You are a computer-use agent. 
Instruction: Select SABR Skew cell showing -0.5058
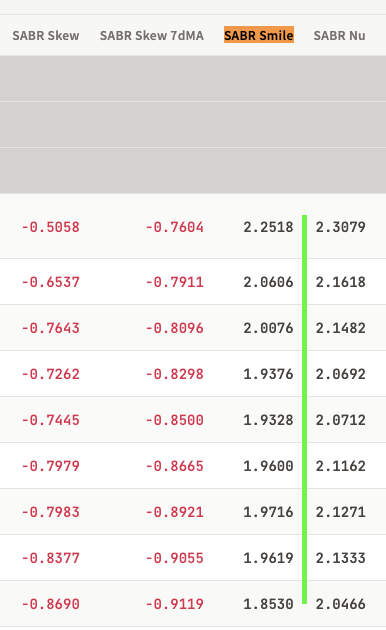tap(51, 227)
